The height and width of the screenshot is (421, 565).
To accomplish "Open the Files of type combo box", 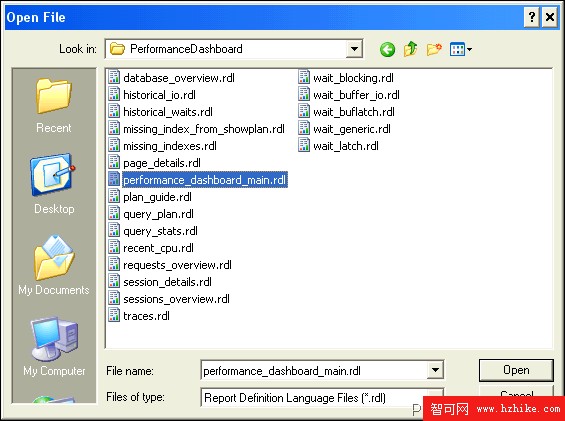I will pos(322,398).
